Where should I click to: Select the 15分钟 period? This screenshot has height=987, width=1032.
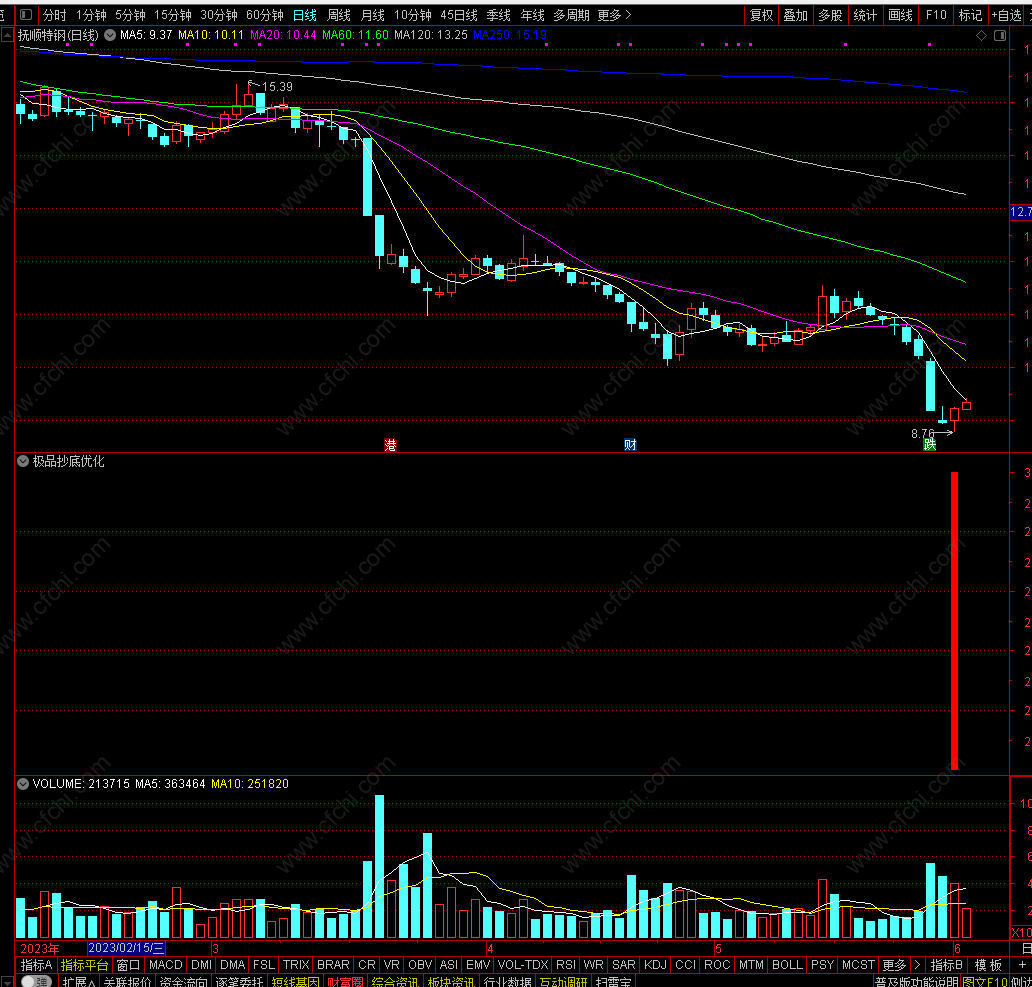(172, 14)
